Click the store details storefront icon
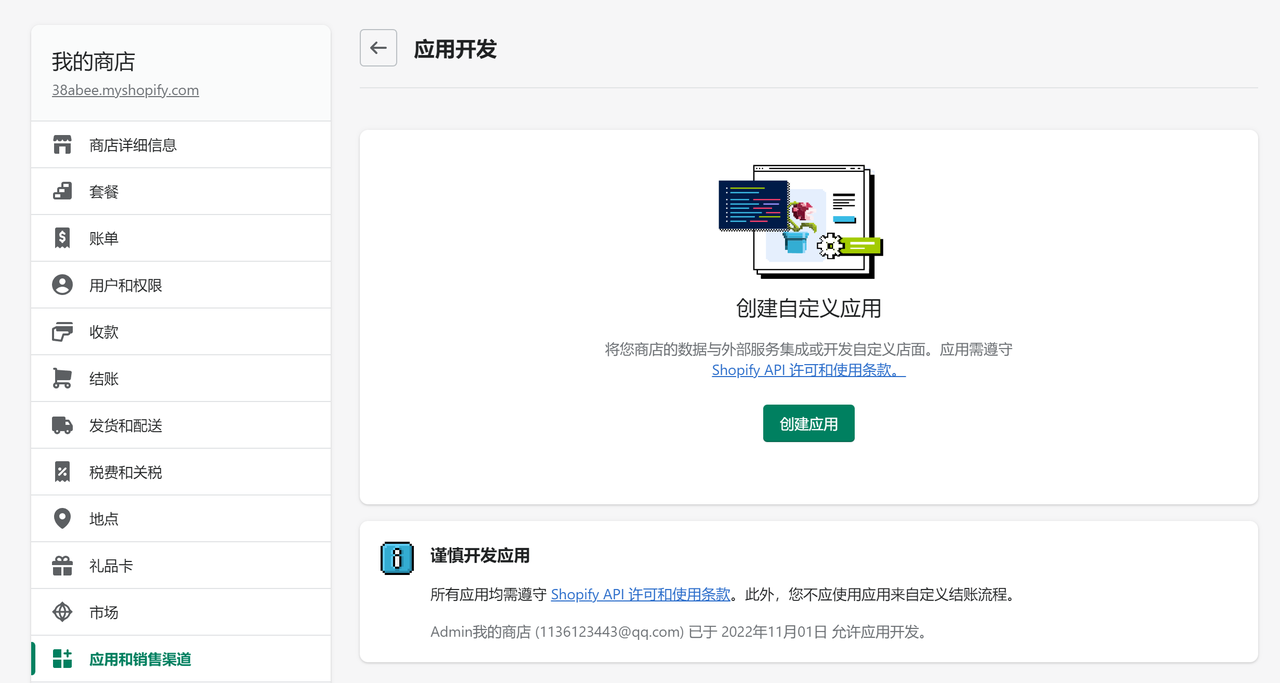 pyautogui.click(x=62, y=145)
